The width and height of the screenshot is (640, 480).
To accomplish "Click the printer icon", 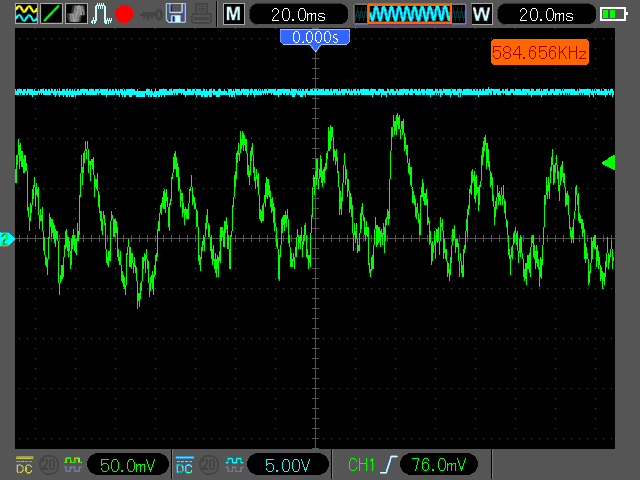I will [201, 14].
